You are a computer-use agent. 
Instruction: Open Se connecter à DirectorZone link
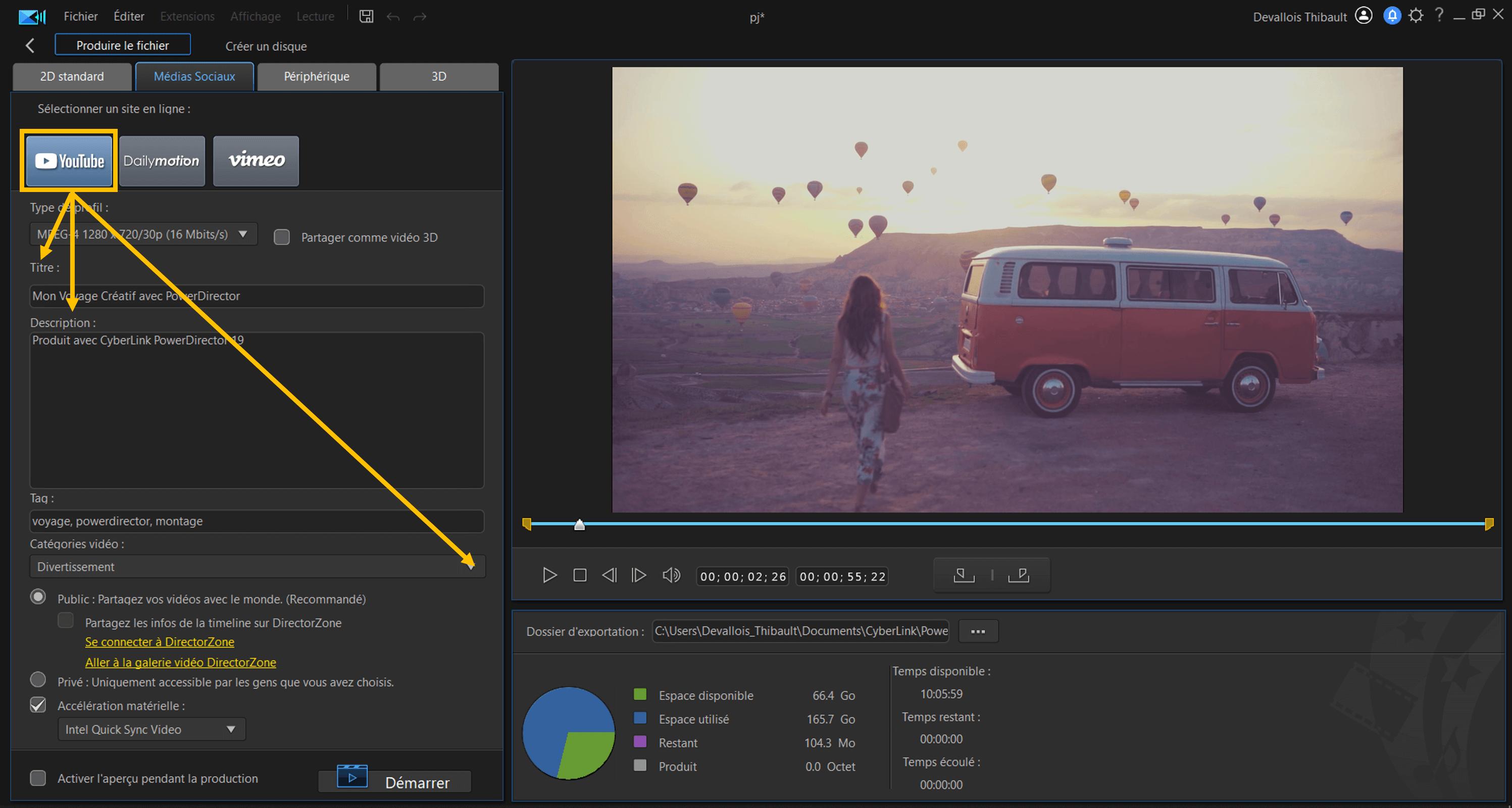tap(160, 642)
